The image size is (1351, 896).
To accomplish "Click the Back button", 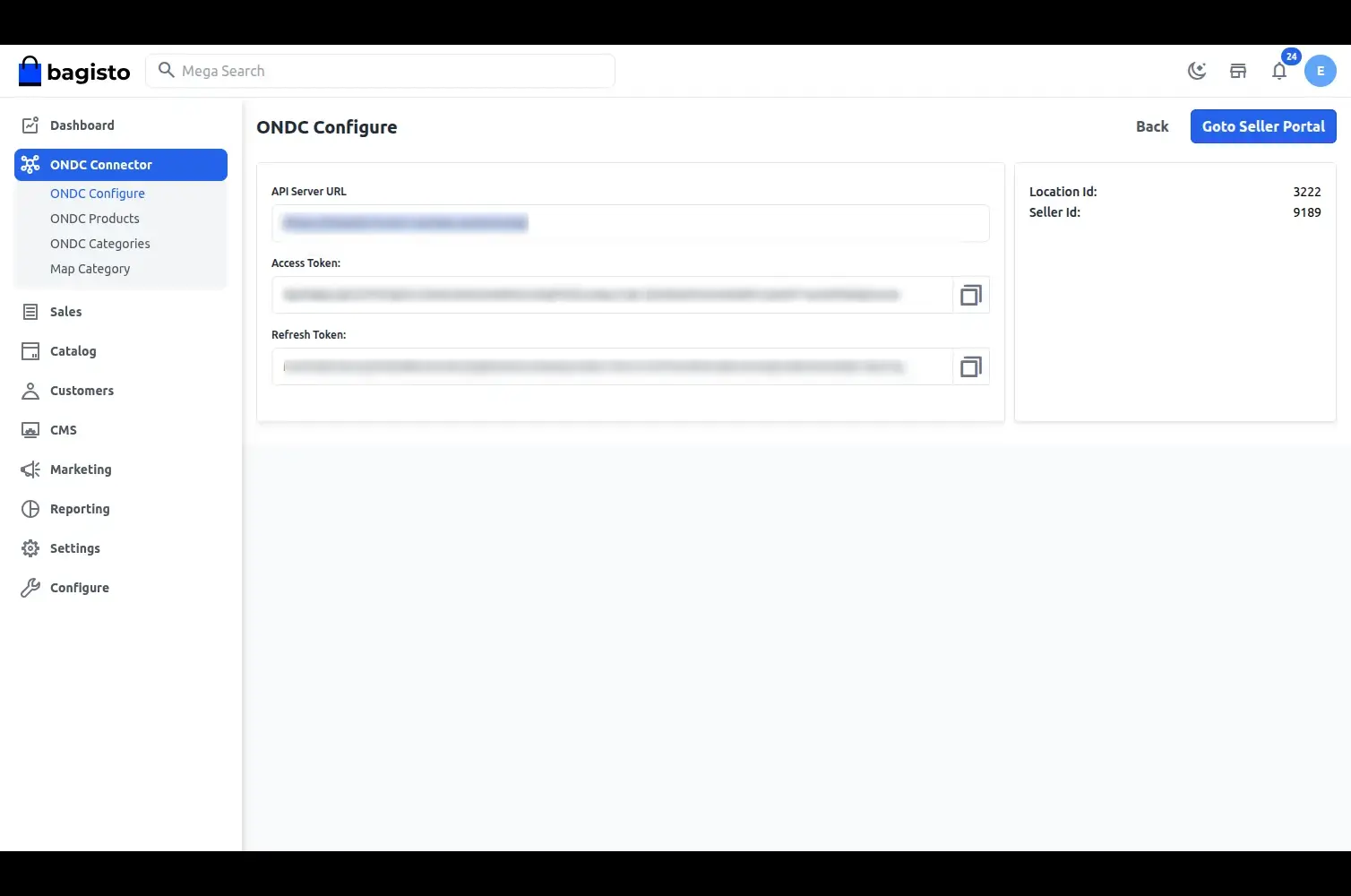I will [x=1151, y=126].
